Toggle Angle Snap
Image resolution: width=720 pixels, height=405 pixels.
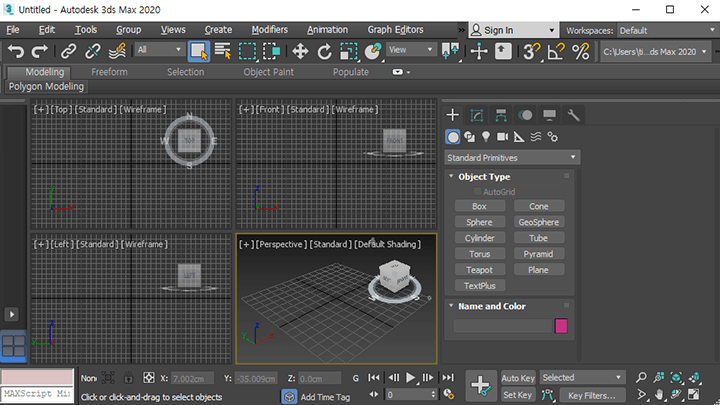point(556,51)
